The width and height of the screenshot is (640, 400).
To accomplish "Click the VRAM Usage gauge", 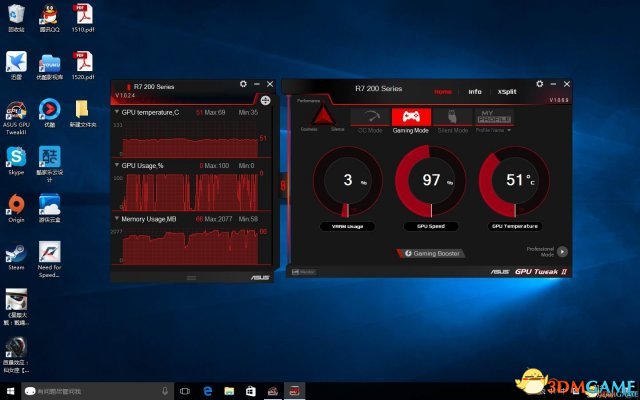I will tap(347, 181).
